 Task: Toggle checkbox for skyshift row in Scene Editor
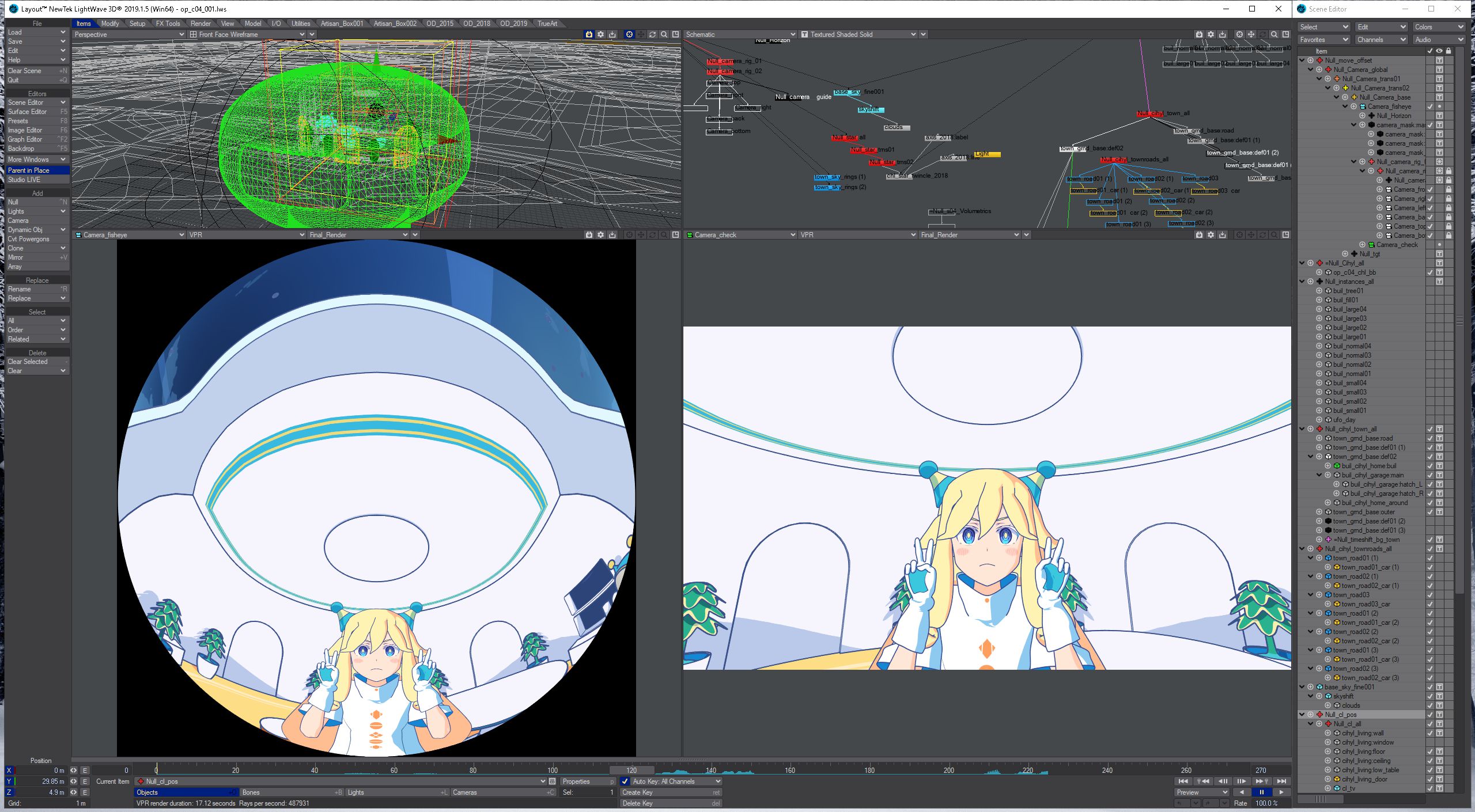click(1430, 696)
